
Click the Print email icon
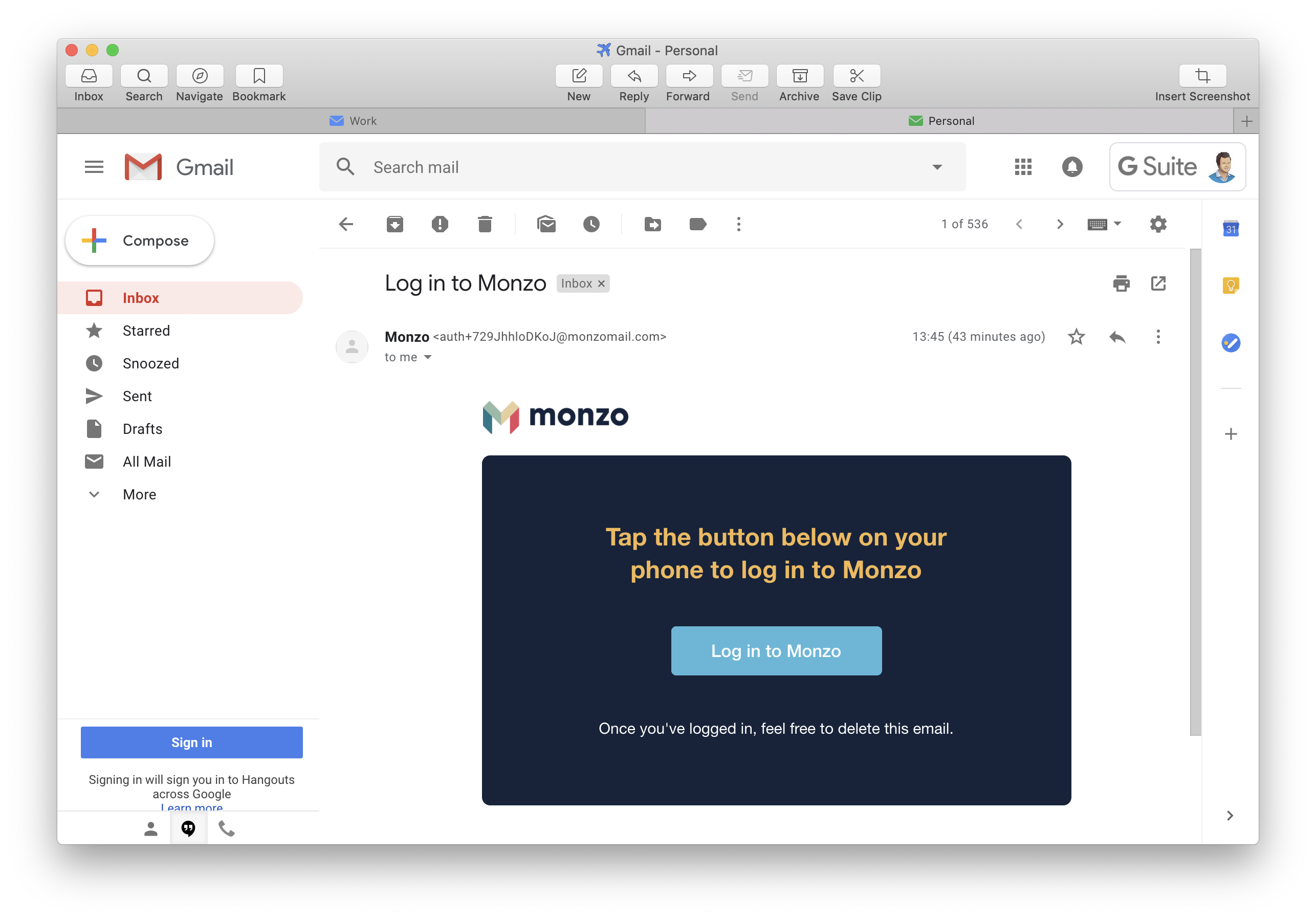coord(1121,283)
